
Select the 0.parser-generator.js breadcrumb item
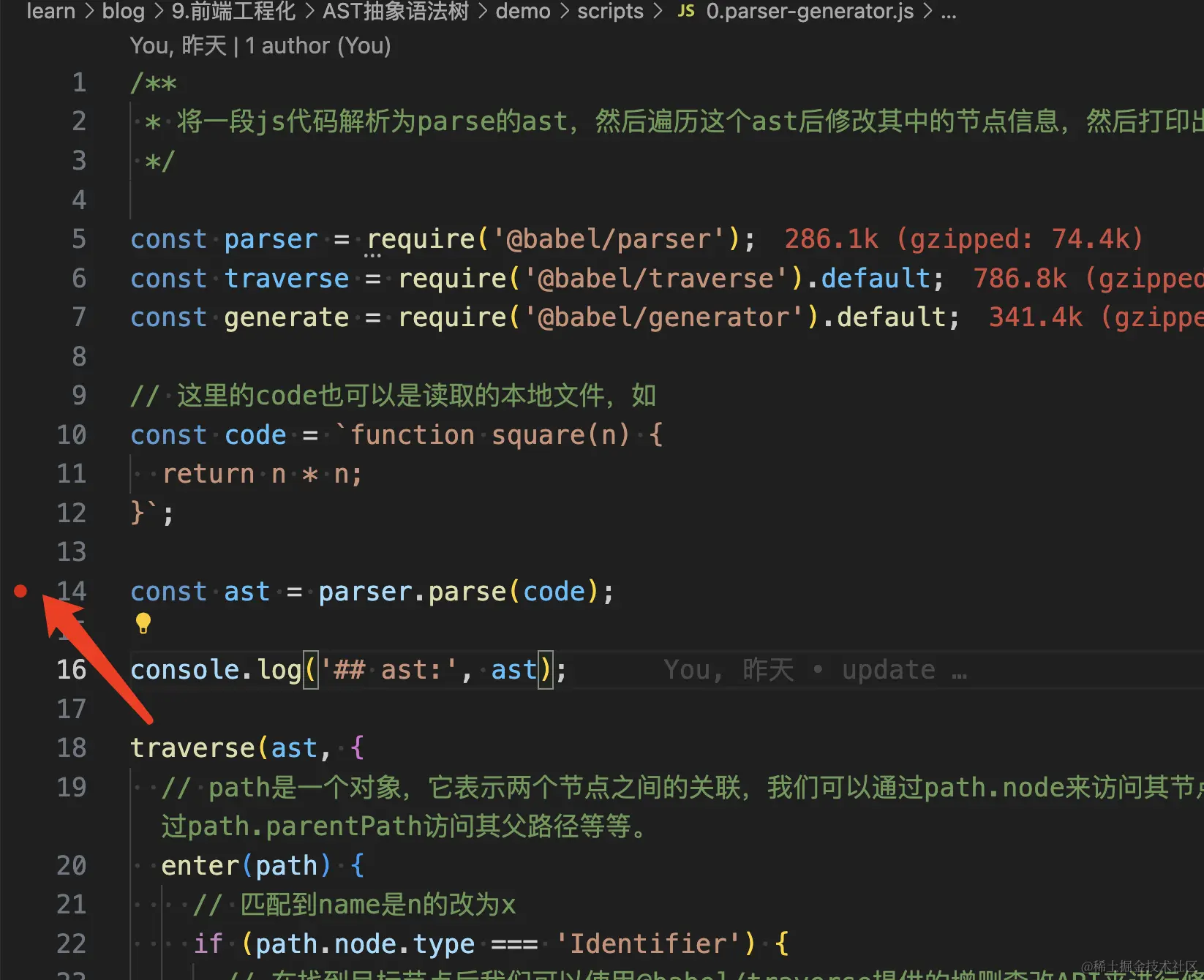pos(809,12)
